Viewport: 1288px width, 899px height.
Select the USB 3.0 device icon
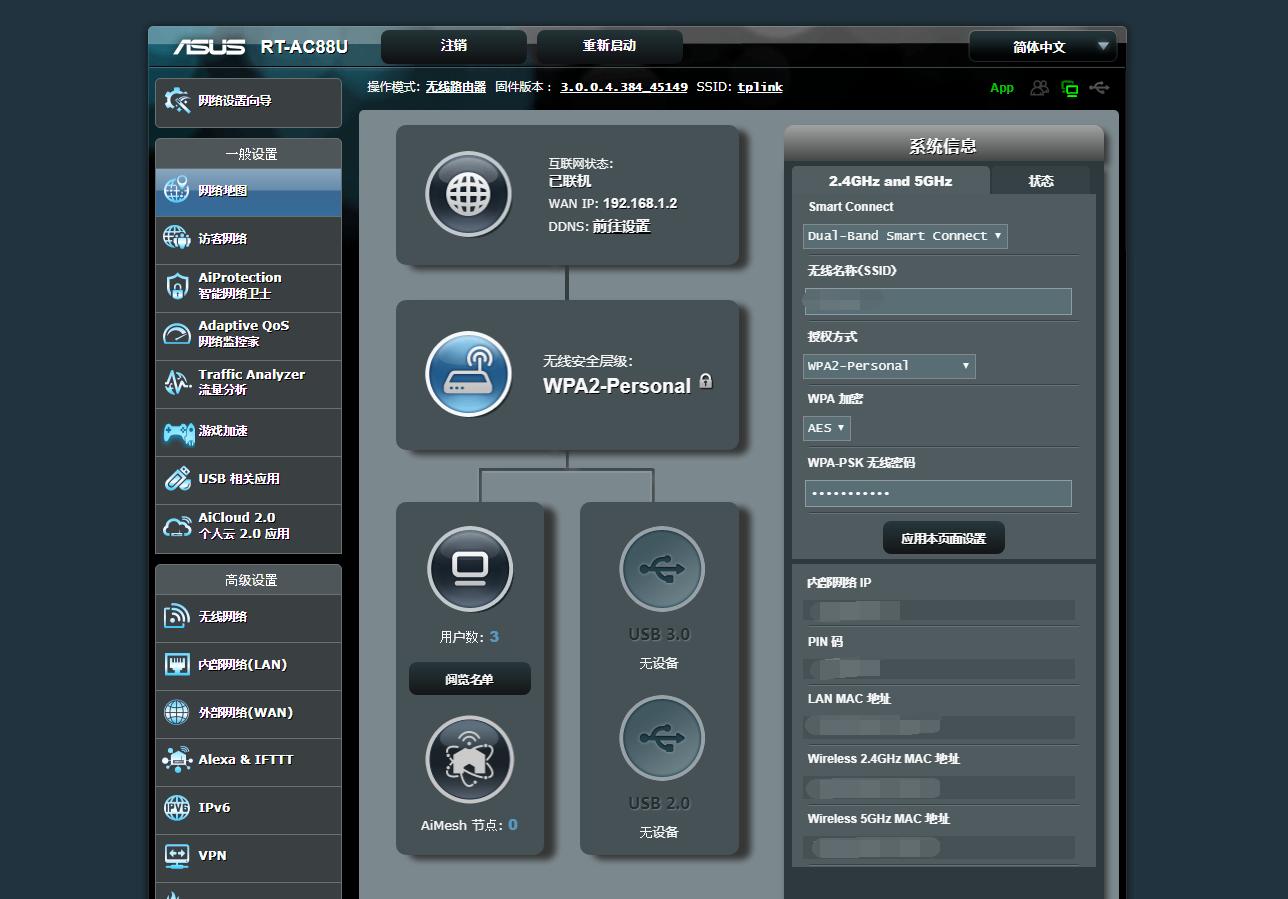pyautogui.click(x=661, y=569)
